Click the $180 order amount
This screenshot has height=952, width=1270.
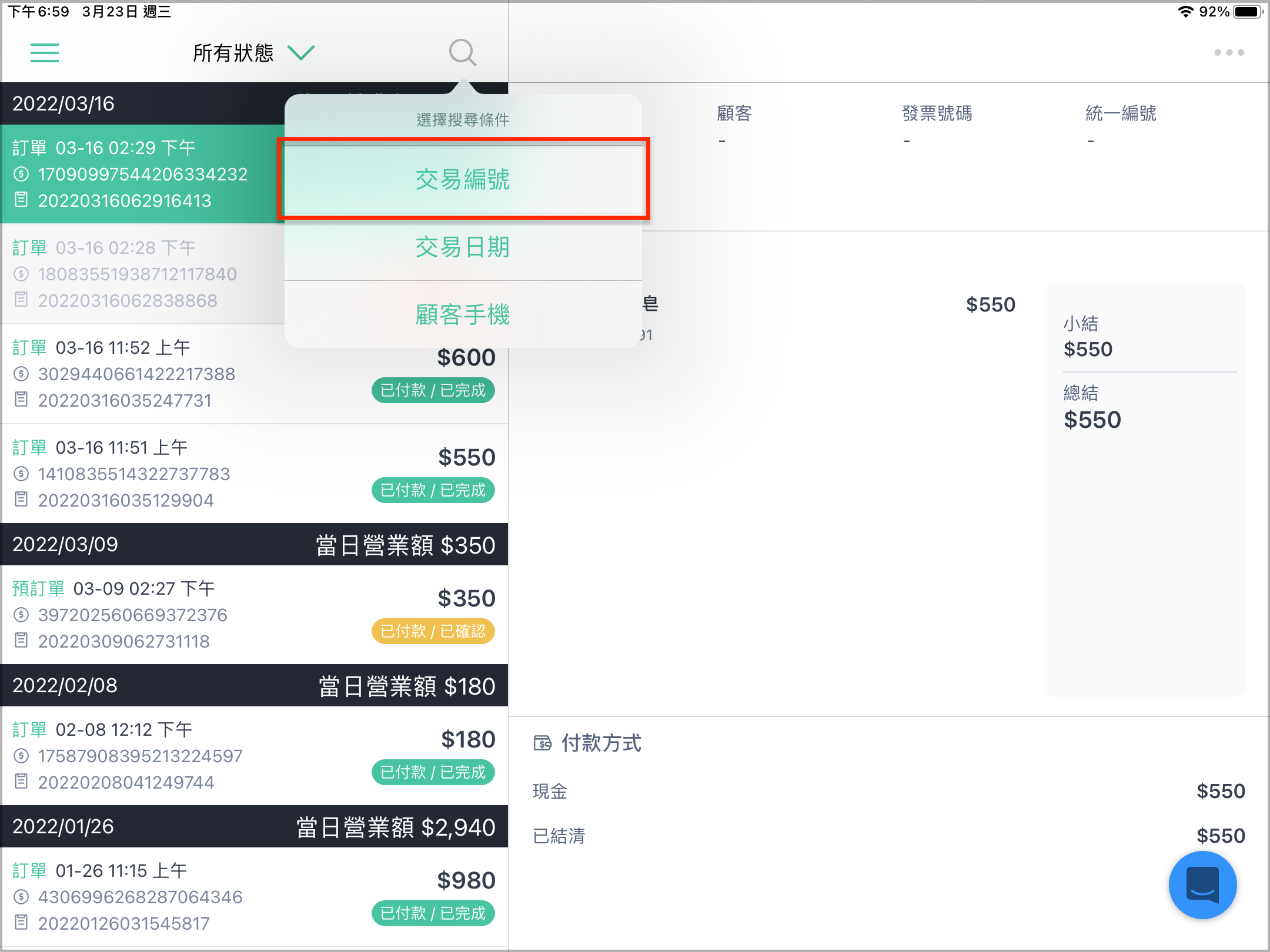coord(468,739)
